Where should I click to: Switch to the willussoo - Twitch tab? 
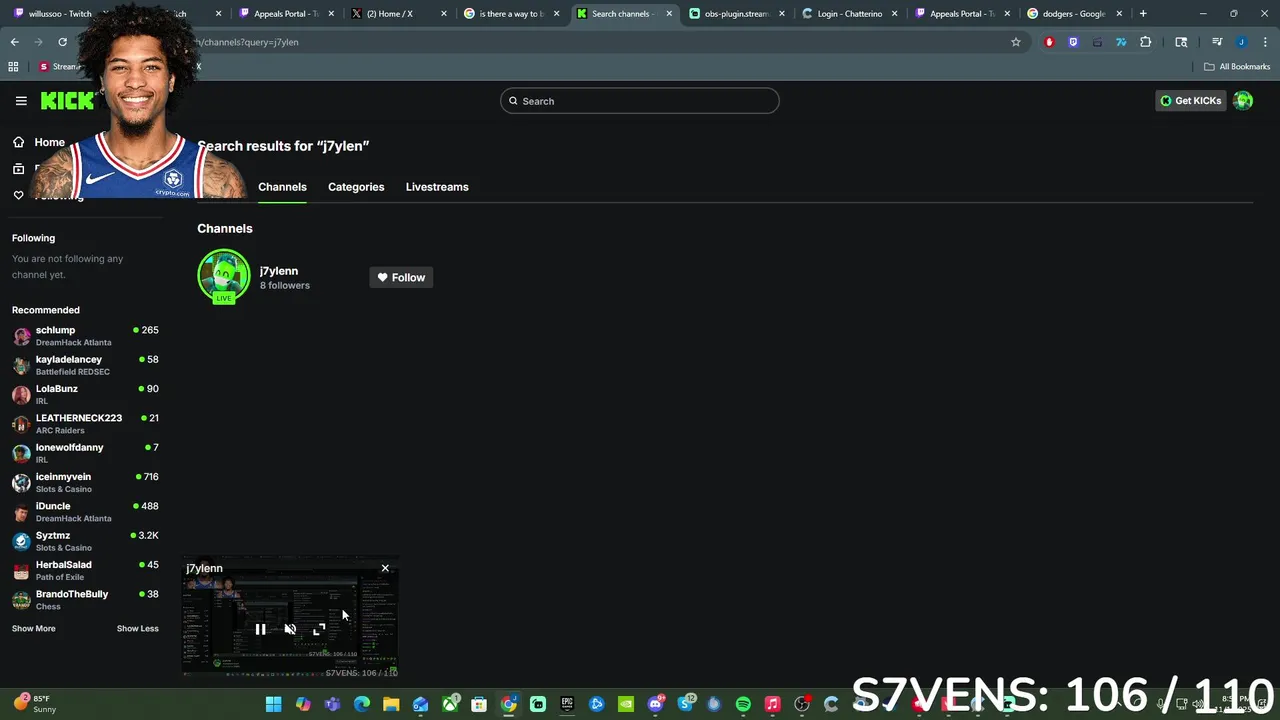[58, 14]
